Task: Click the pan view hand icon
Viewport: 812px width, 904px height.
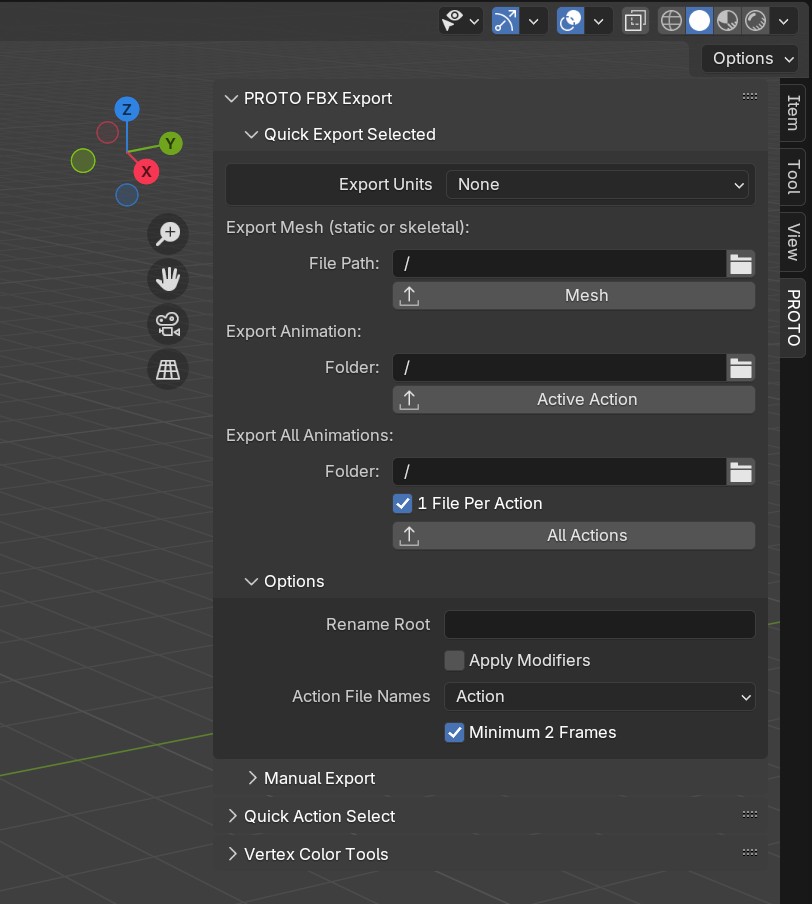Action: (168, 279)
